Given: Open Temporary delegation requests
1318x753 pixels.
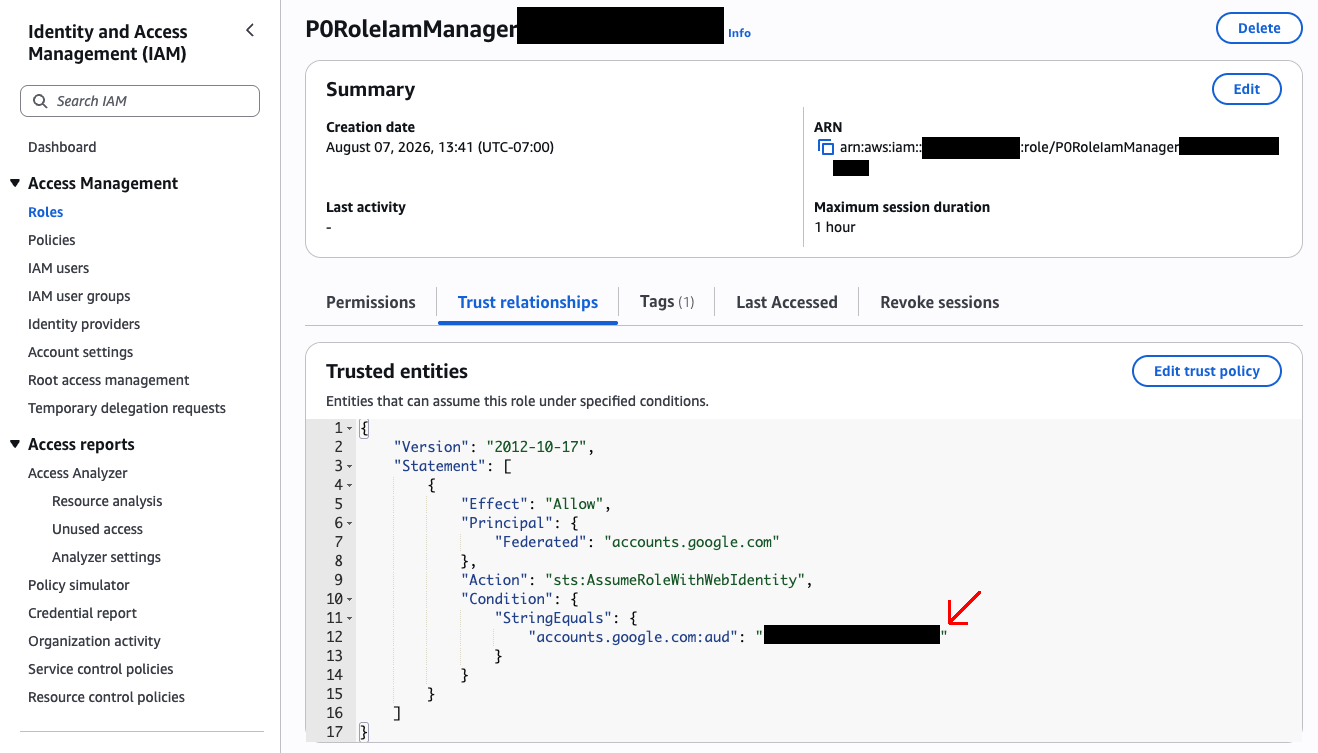Looking at the screenshot, I should tap(127, 408).
